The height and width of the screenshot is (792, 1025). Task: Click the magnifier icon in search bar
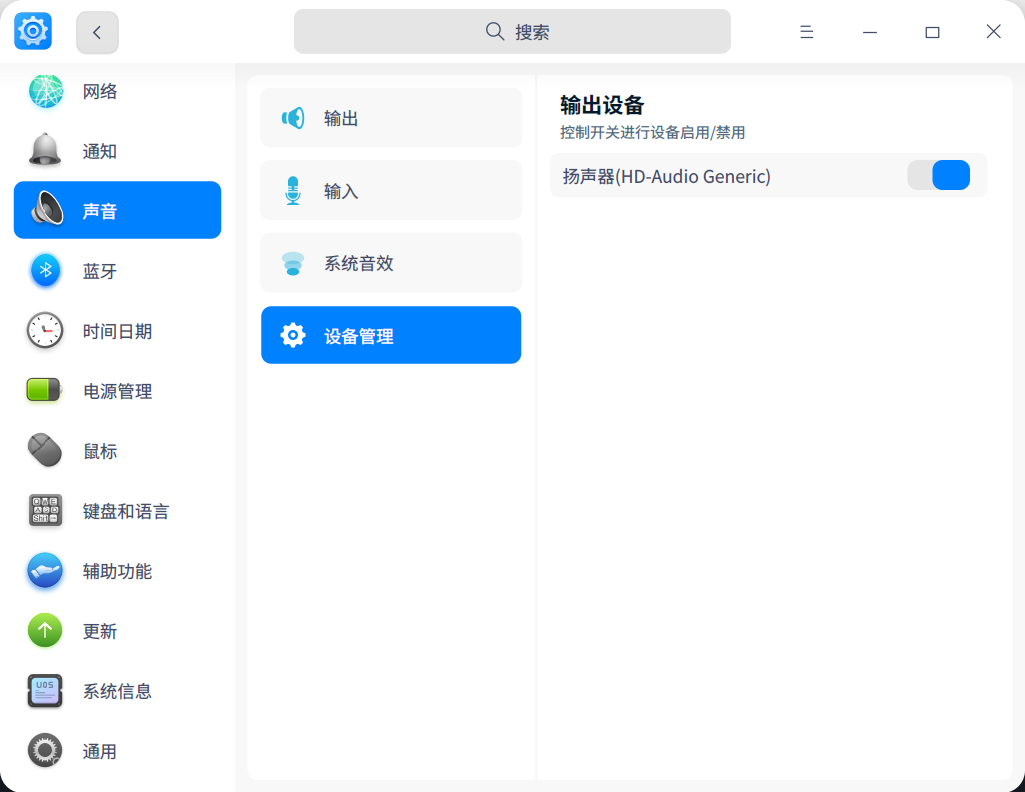click(495, 31)
